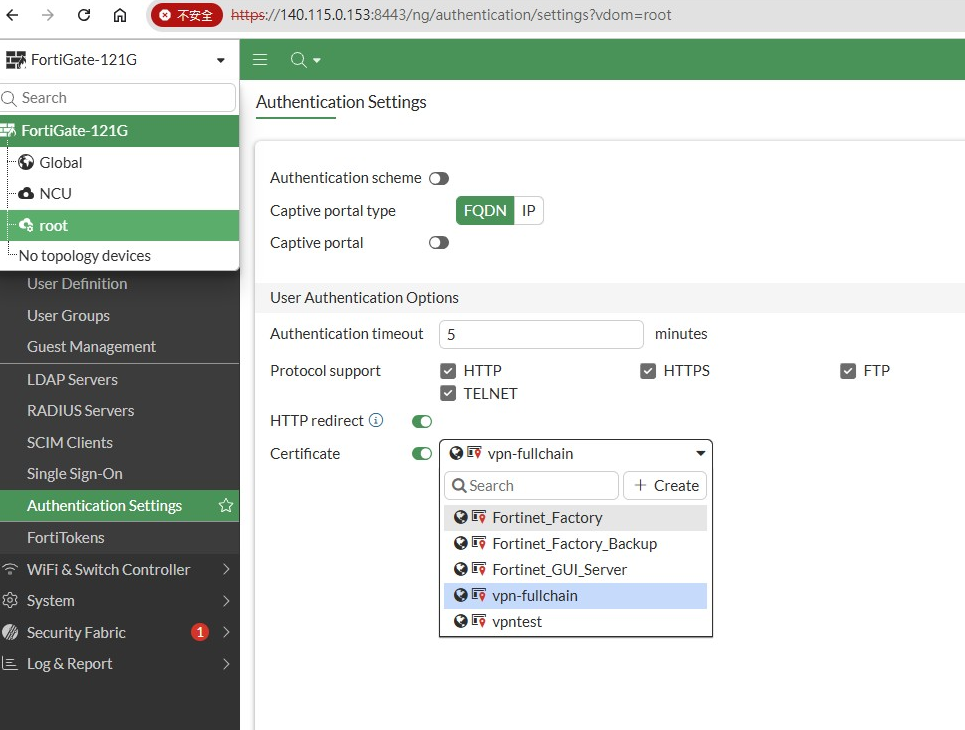Click the Authentication timeout input field

click(540, 334)
